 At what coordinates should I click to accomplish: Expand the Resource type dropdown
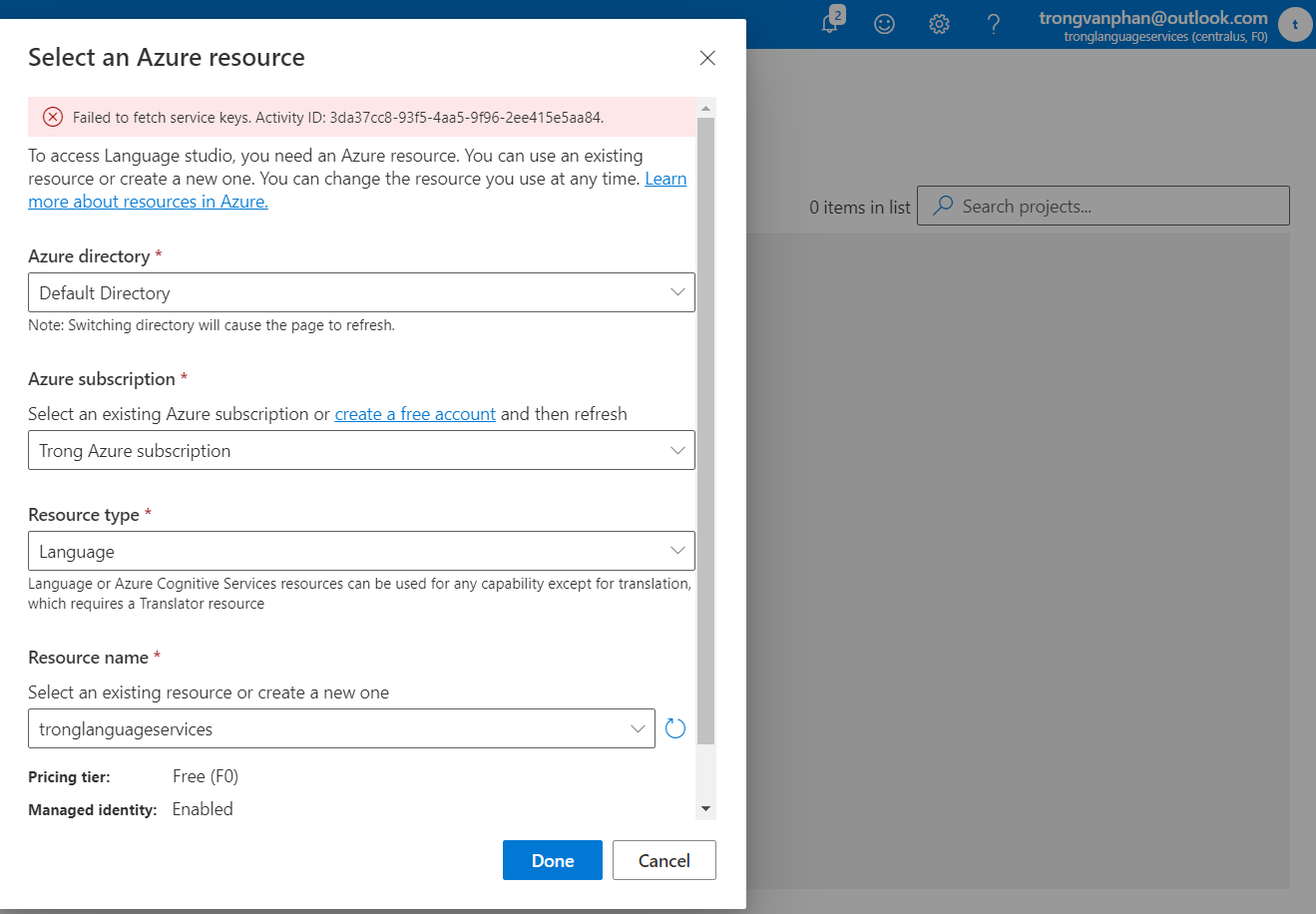click(361, 551)
